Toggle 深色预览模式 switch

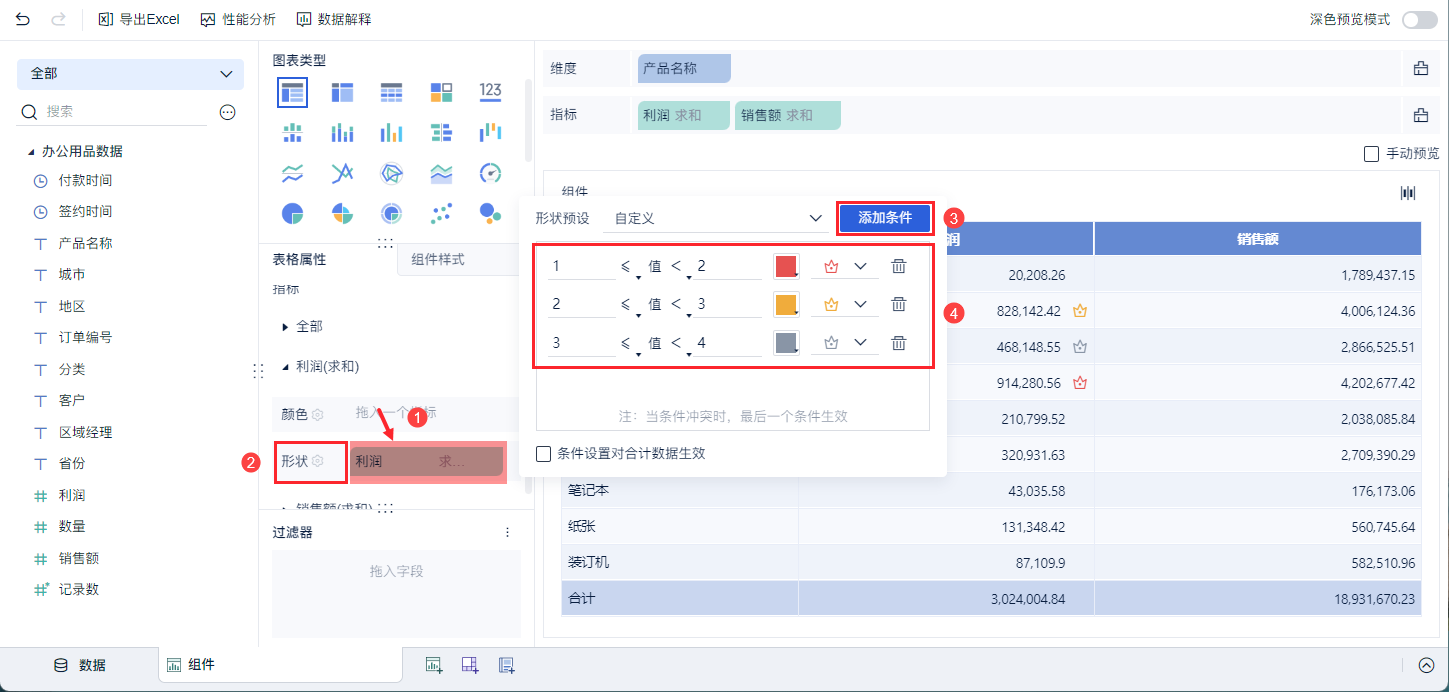1419,20
